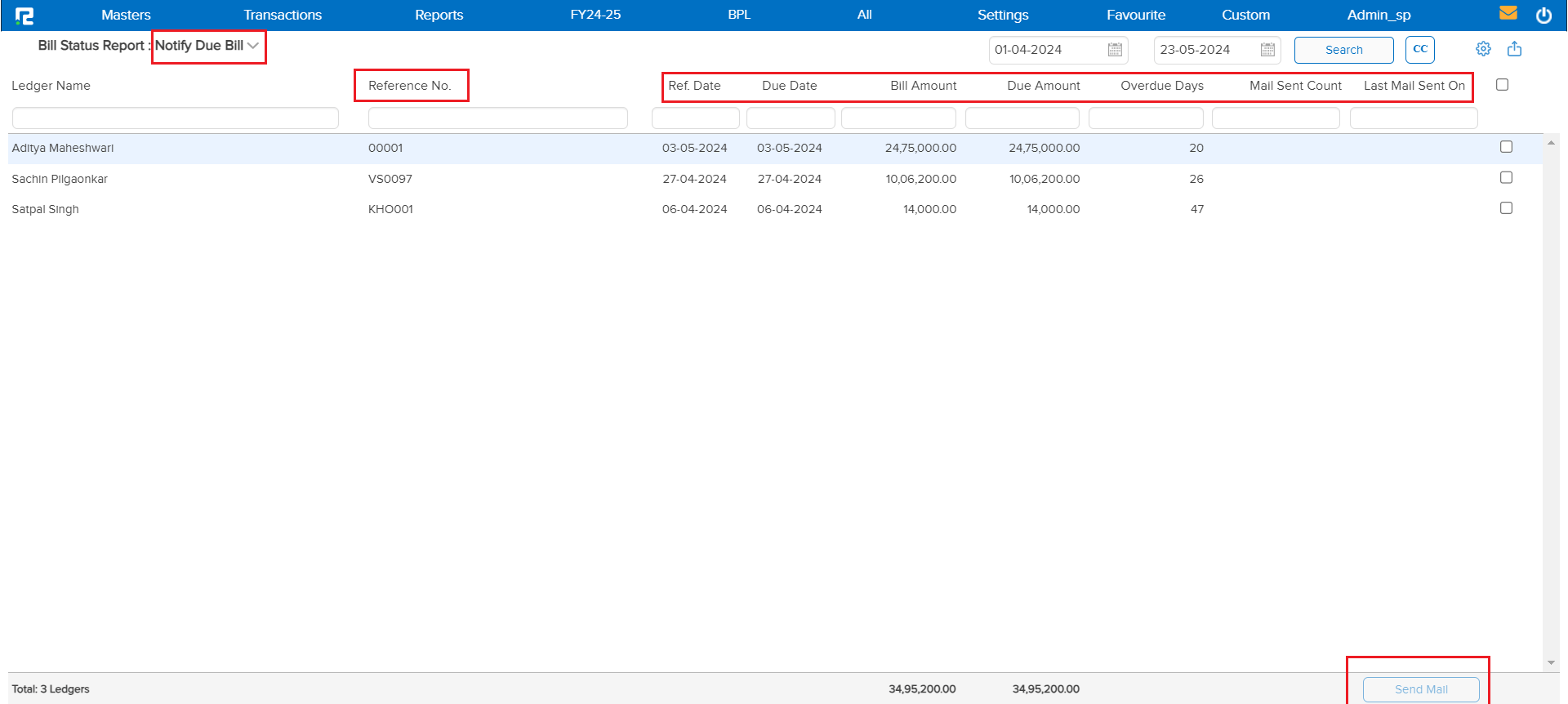The image size is (1568, 704).
Task: Open the BPL company selector
Action: [x=738, y=15]
